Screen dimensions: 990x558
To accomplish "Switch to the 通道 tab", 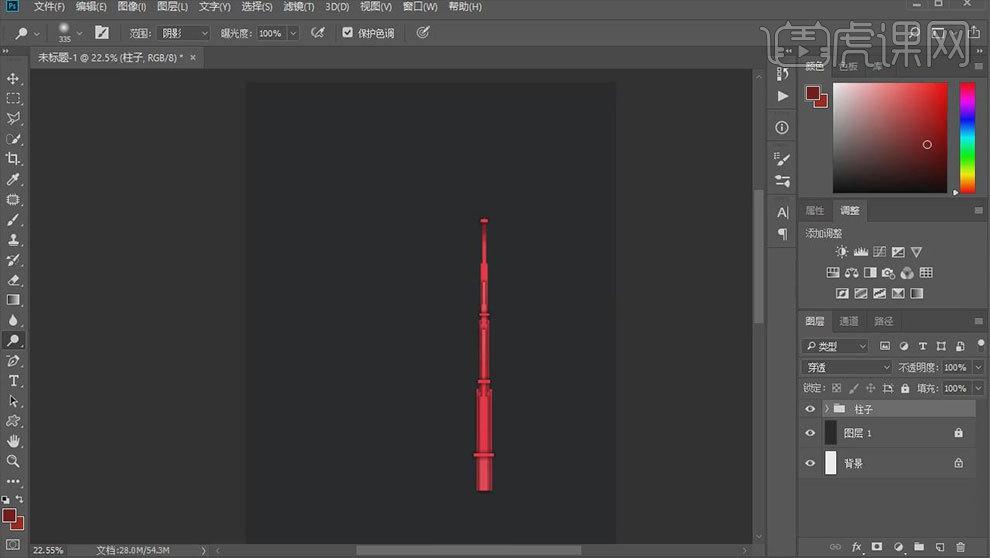I will 849,321.
